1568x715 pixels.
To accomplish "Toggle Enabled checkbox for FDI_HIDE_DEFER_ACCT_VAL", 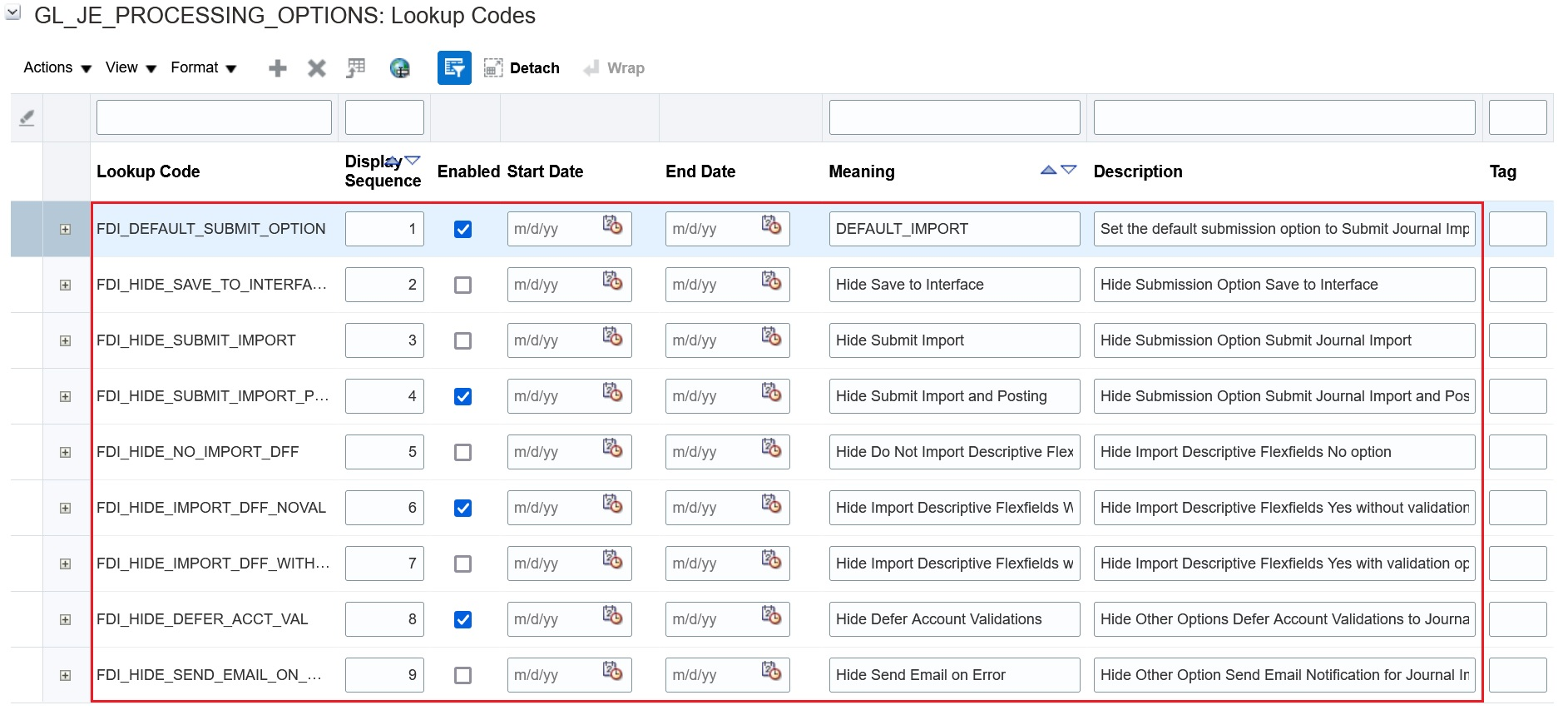I will point(463,619).
